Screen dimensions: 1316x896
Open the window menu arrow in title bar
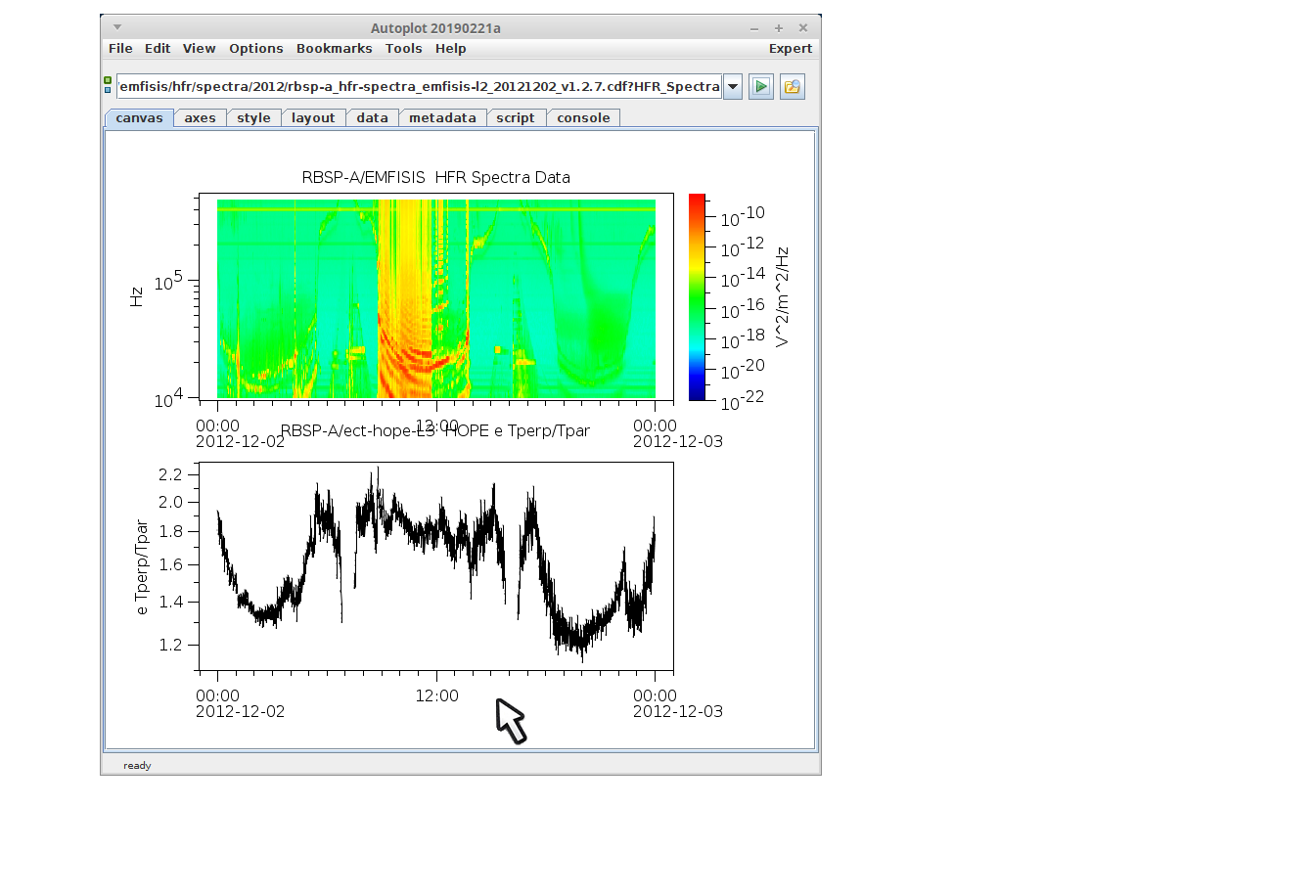tap(117, 27)
